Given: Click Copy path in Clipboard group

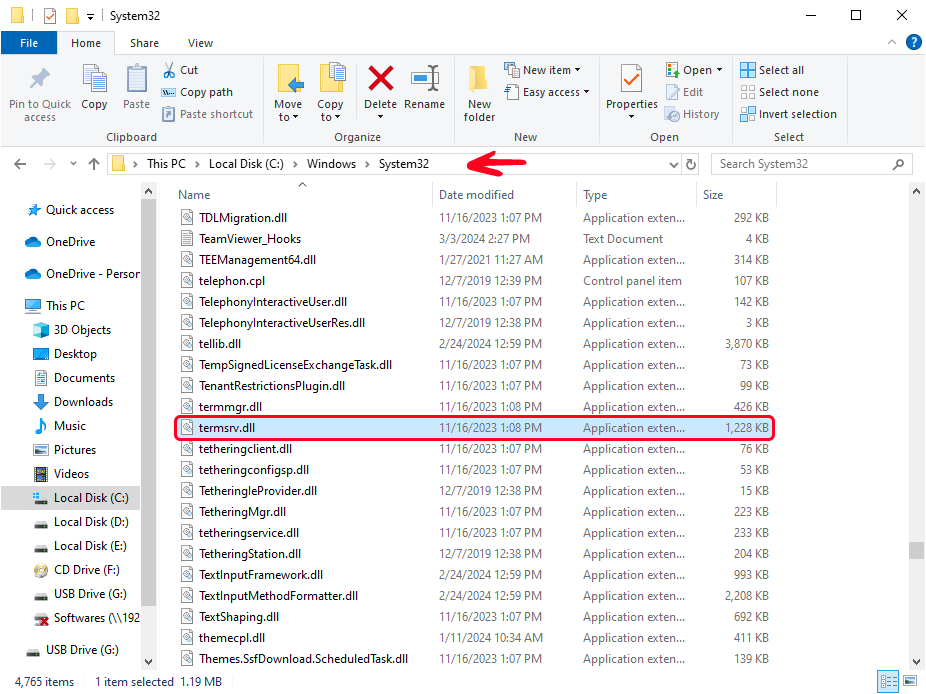Looking at the screenshot, I should tap(197, 92).
